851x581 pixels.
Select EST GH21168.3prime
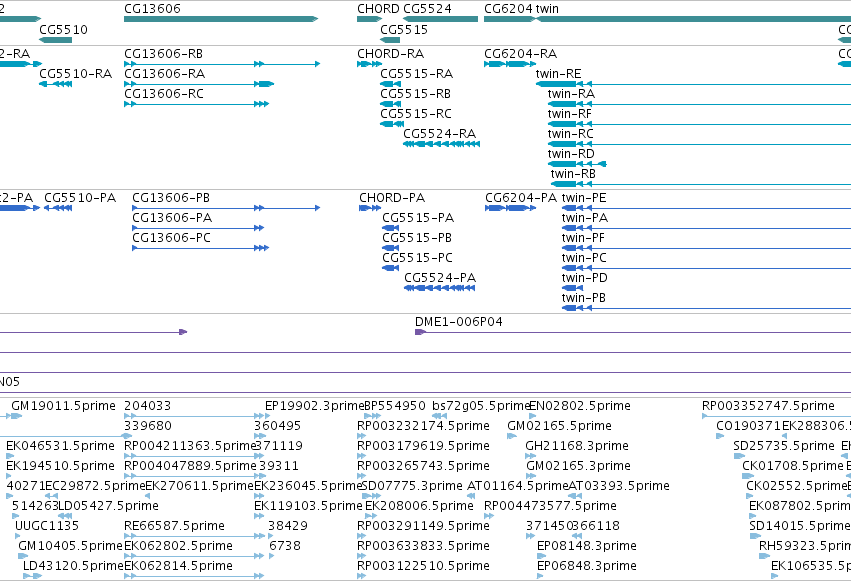click(577, 446)
